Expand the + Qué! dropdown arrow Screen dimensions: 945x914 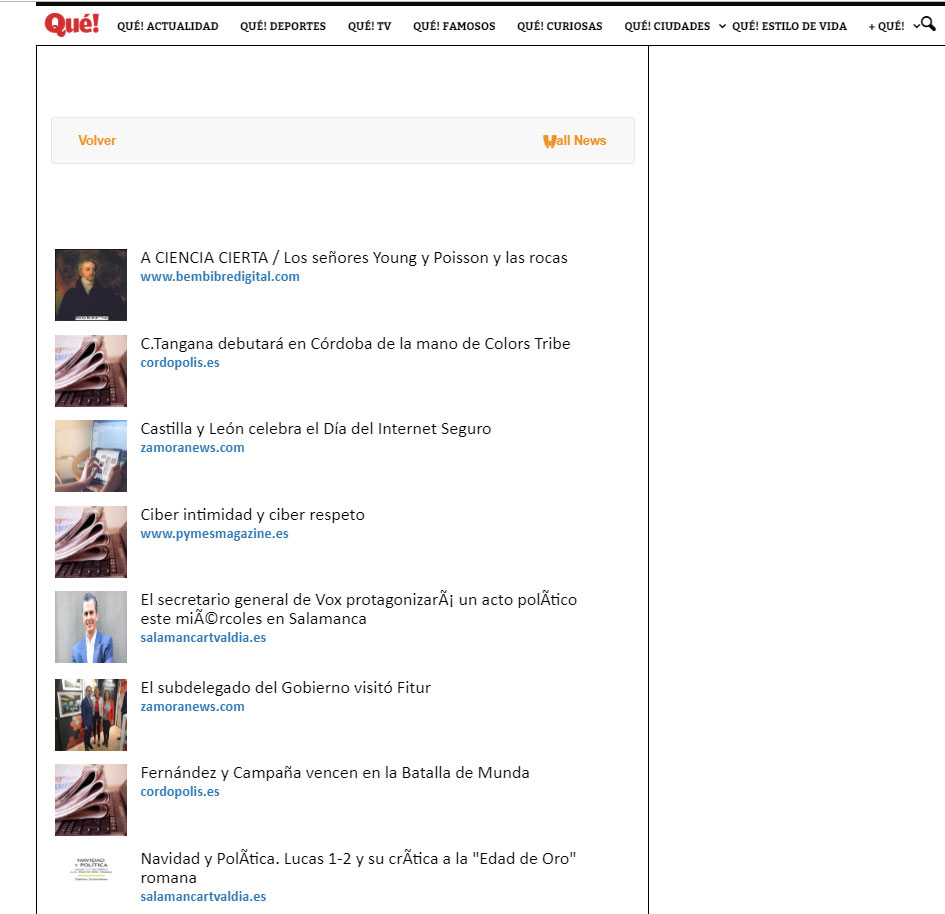pyautogui.click(x=916, y=26)
